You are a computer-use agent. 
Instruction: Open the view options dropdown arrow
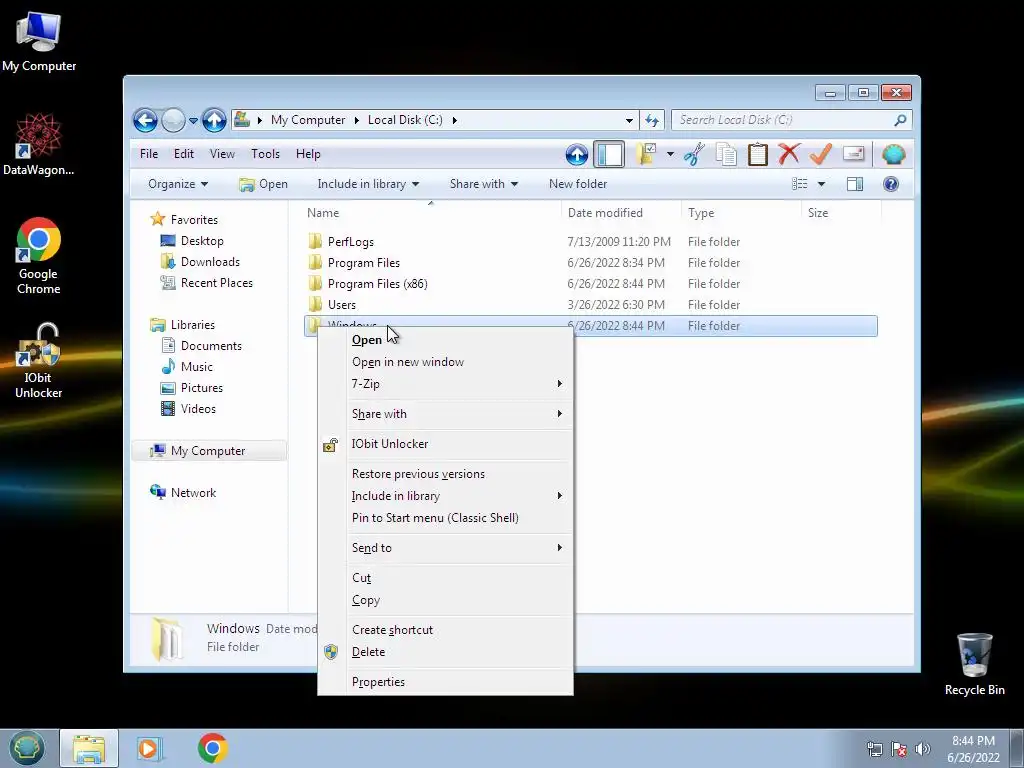[x=822, y=184]
